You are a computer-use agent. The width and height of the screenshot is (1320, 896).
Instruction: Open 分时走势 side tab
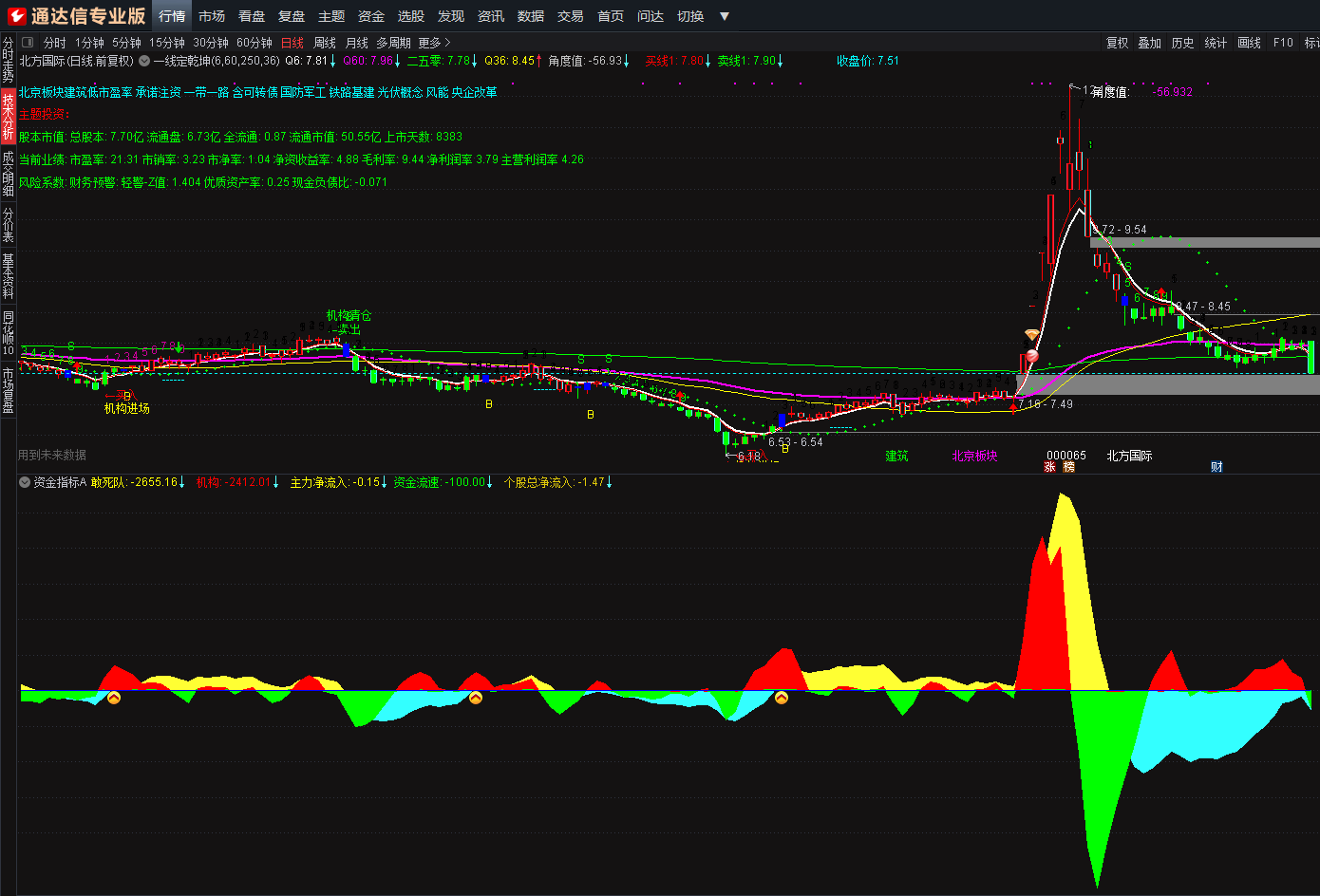tap(8, 61)
